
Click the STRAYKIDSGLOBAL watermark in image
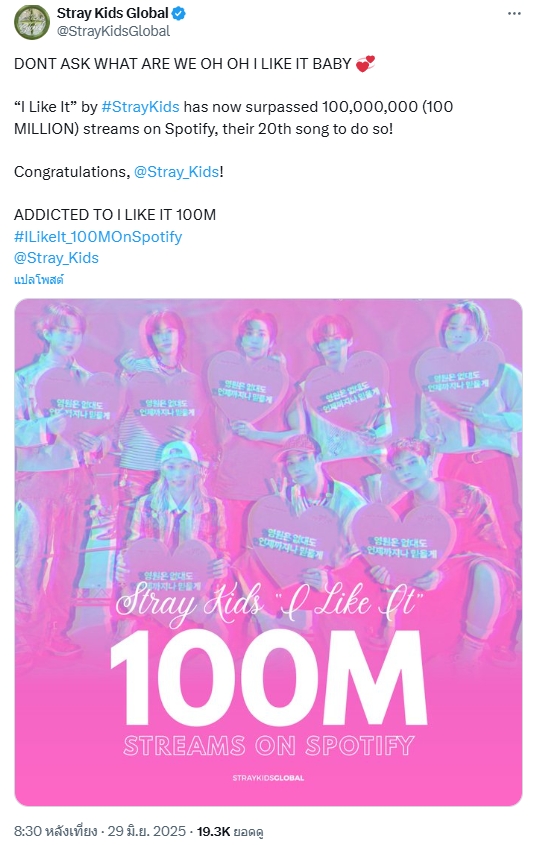point(268,778)
